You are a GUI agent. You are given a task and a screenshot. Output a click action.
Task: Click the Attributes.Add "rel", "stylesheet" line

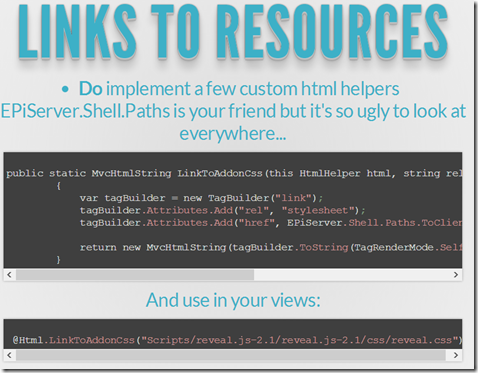(223, 210)
